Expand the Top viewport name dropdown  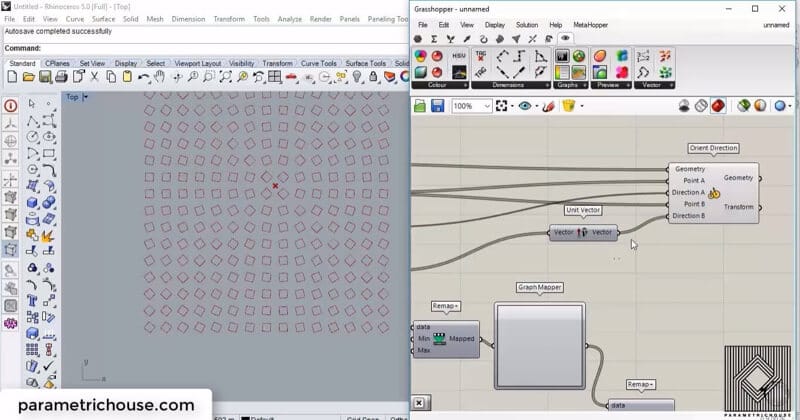(86, 97)
